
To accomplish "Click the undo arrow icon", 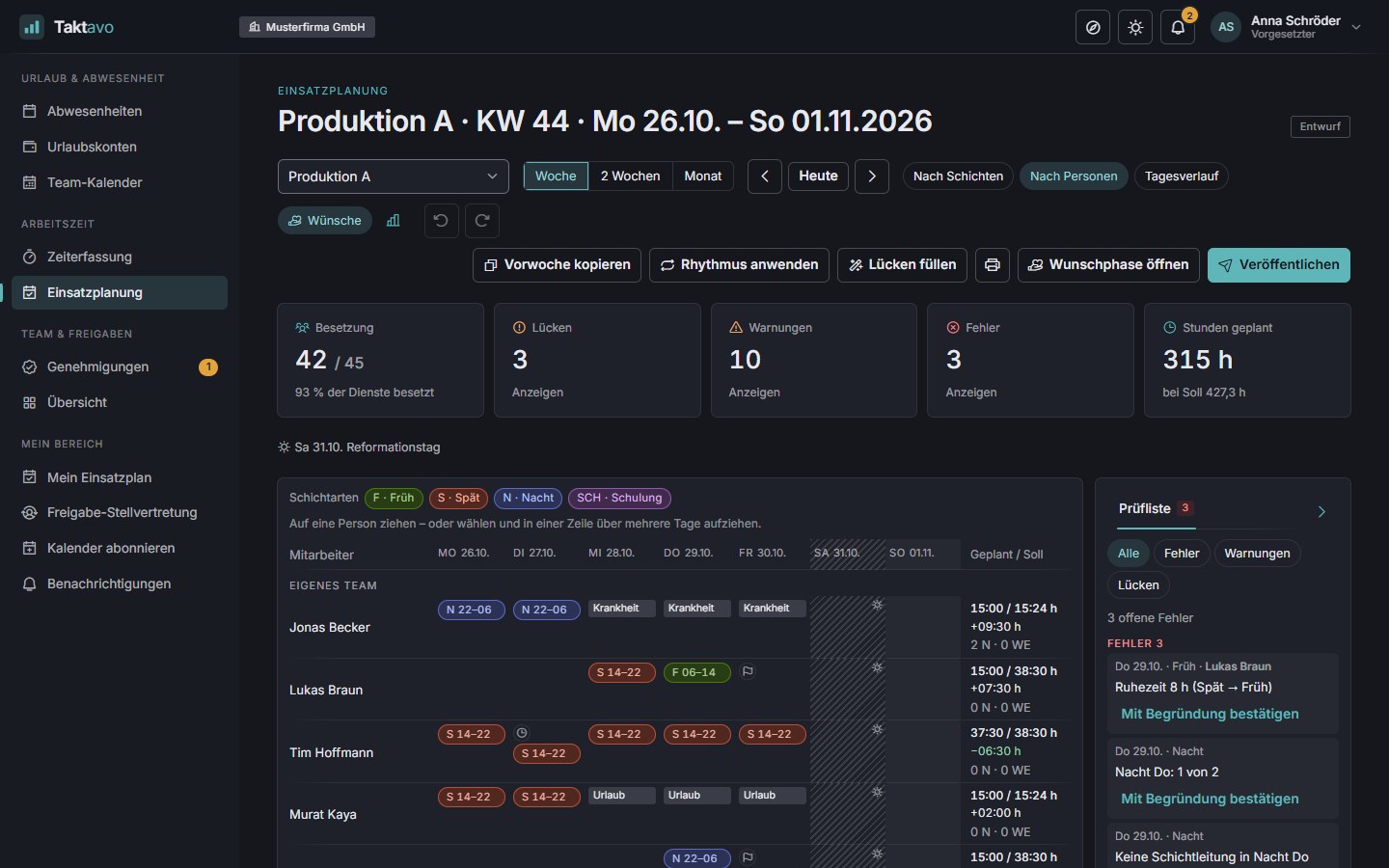I will coord(441,221).
